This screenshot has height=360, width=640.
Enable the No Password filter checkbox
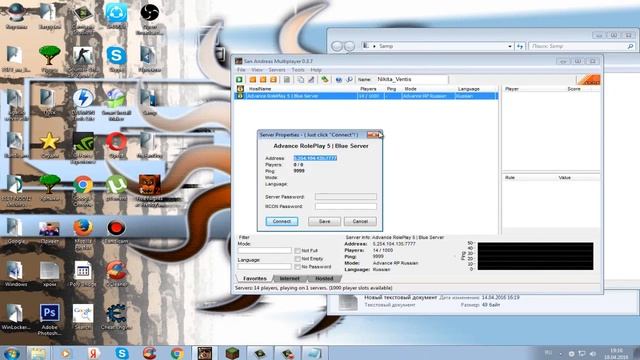click(x=298, y=267)
